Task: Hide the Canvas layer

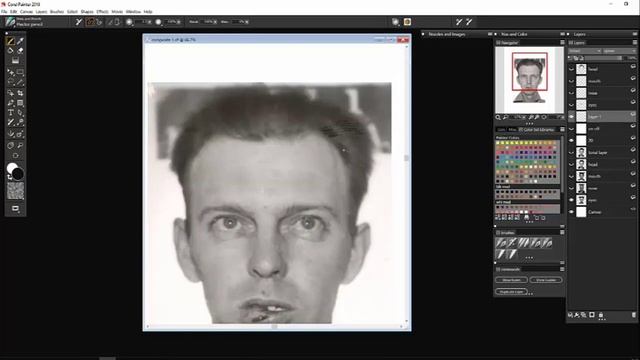Action: 571,212
